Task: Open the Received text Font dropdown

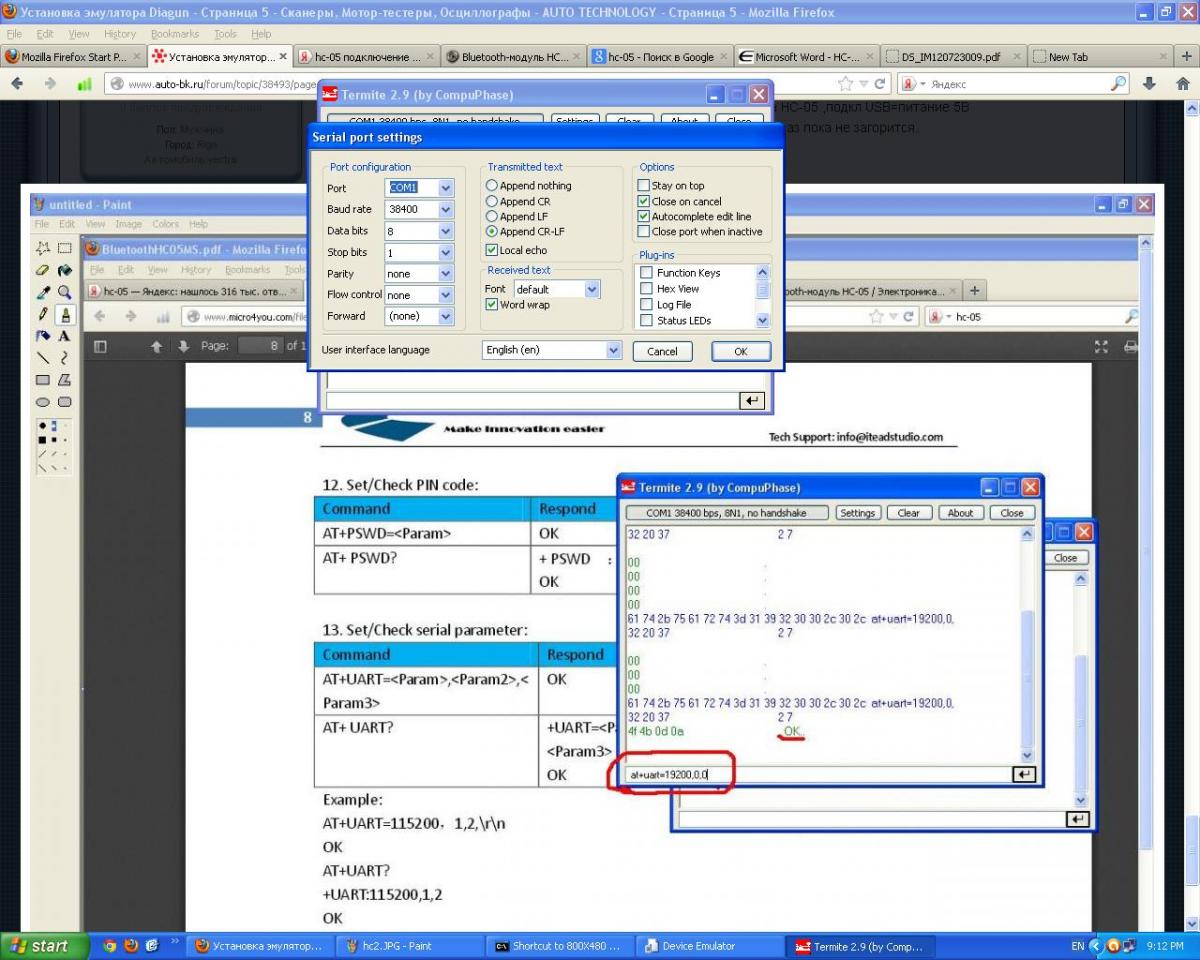Action: 592,289
